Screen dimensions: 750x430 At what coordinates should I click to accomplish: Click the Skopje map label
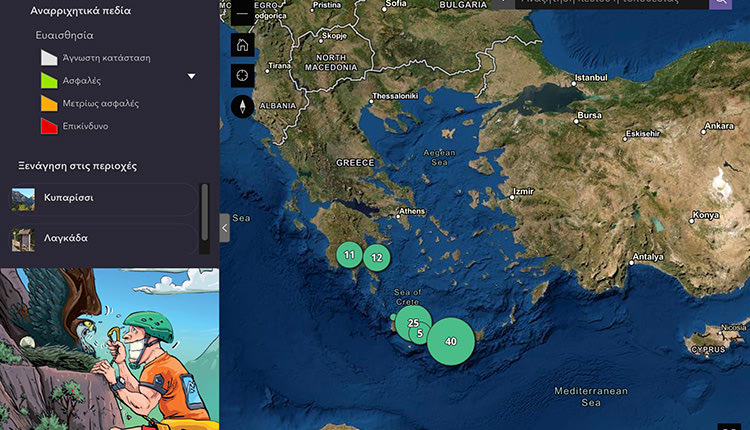pyautogui.click(x=334, y=36)
